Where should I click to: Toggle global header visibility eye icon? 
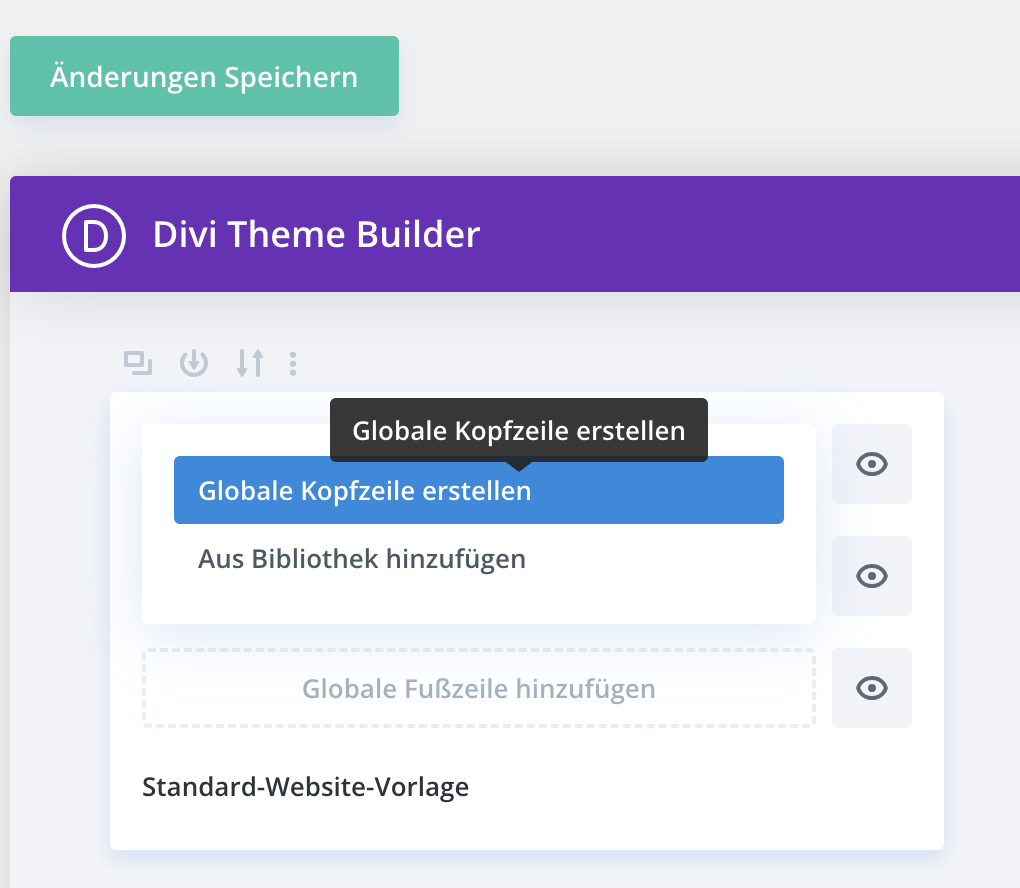coord(872,464)
